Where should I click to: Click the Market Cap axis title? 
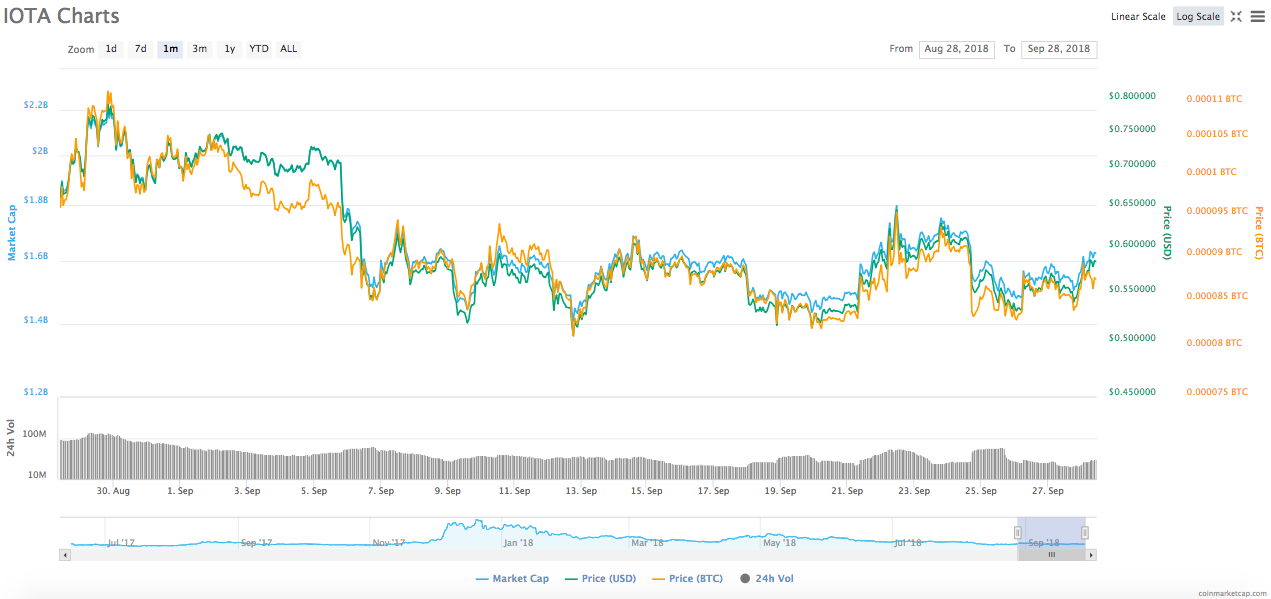[x=12, y=232]
